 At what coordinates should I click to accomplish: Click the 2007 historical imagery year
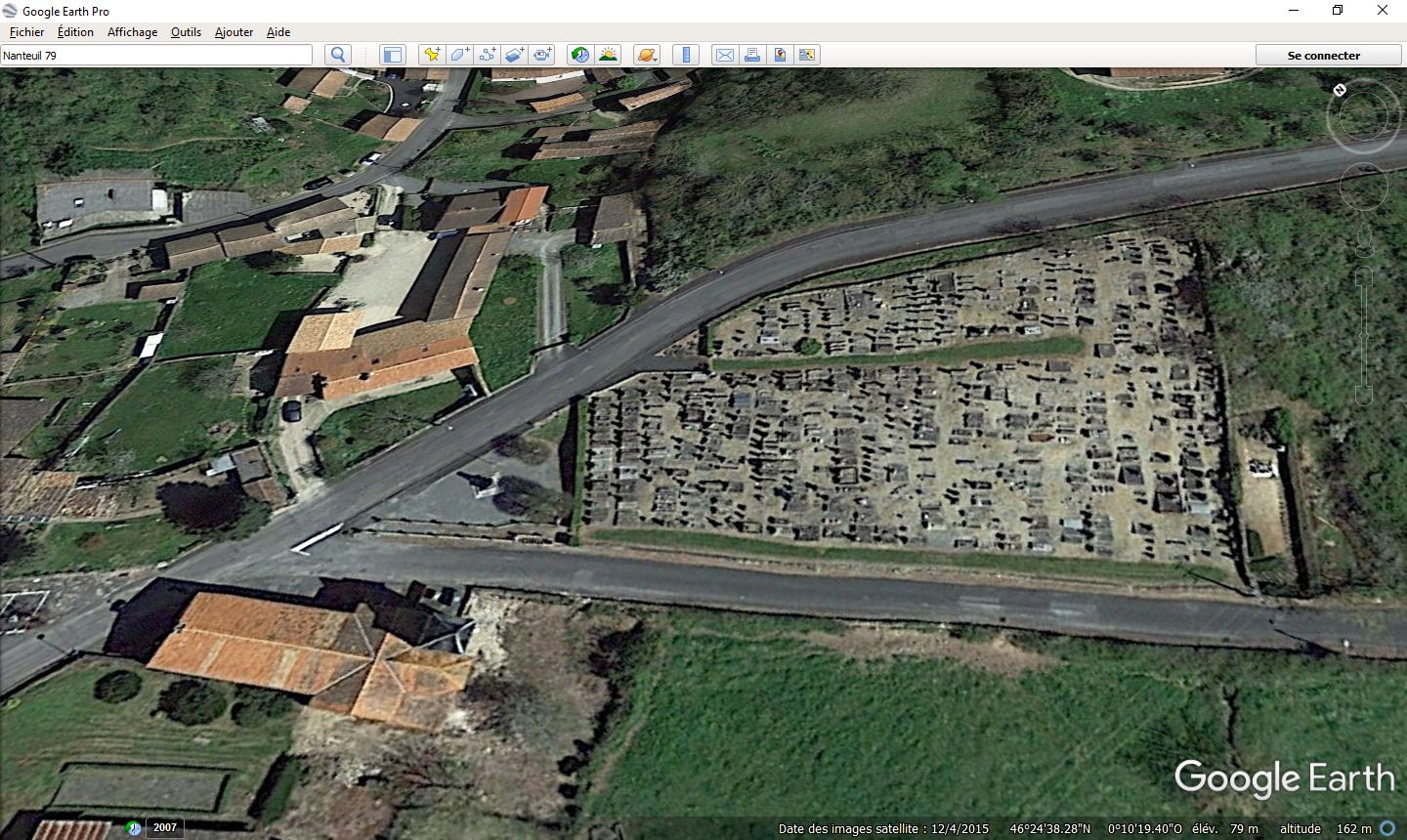pos(165,827)
